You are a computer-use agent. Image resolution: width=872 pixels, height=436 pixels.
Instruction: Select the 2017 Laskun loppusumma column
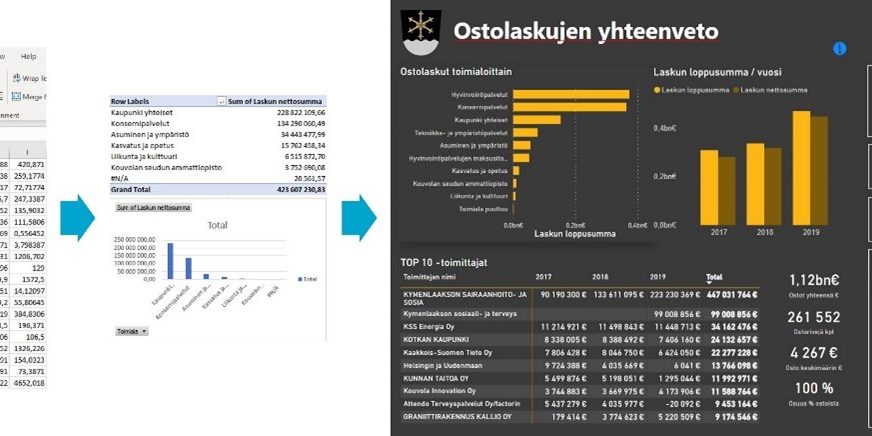709,187
